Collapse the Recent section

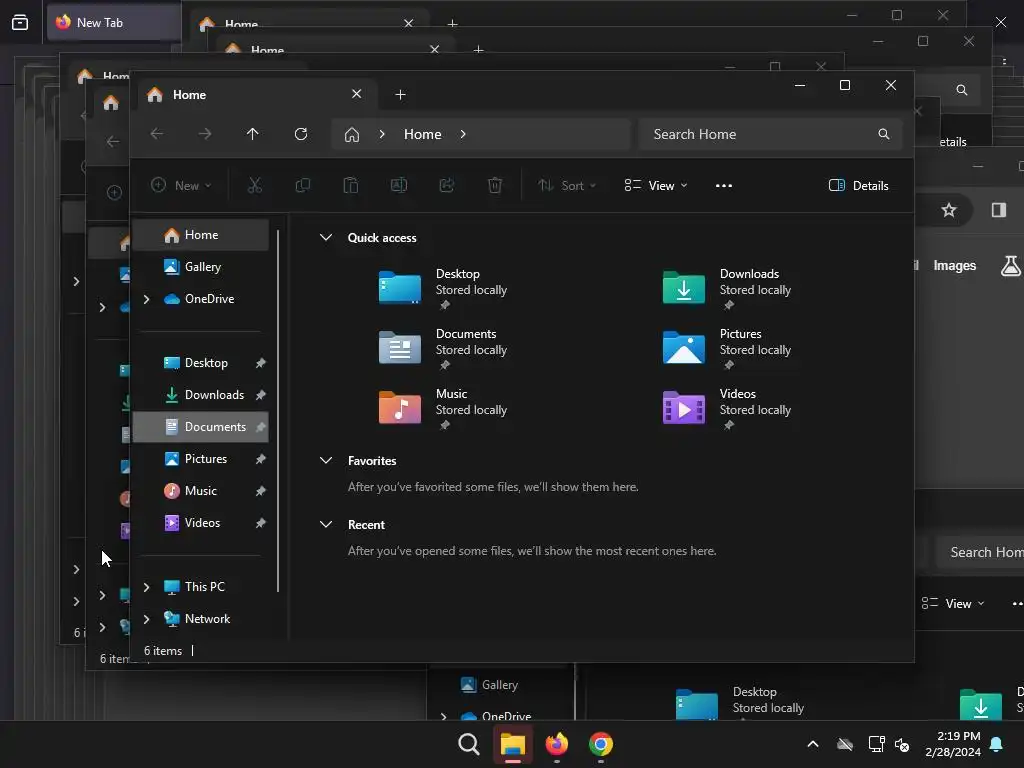tap(326, 524)
